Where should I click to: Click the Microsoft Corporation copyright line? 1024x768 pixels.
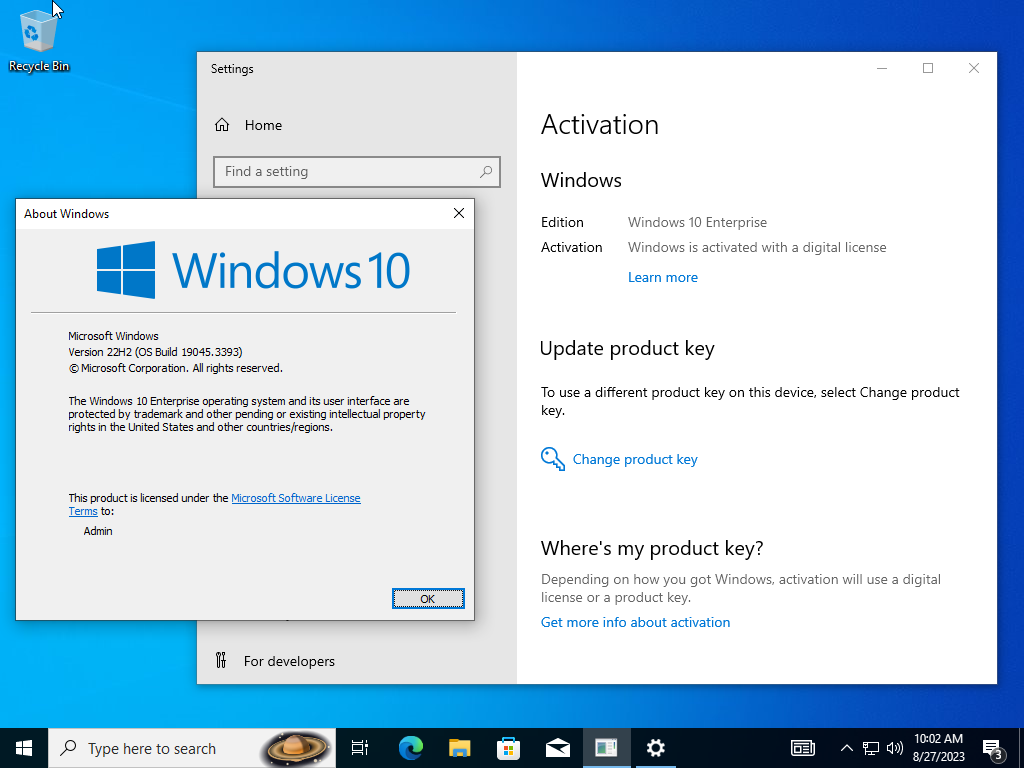176,368
